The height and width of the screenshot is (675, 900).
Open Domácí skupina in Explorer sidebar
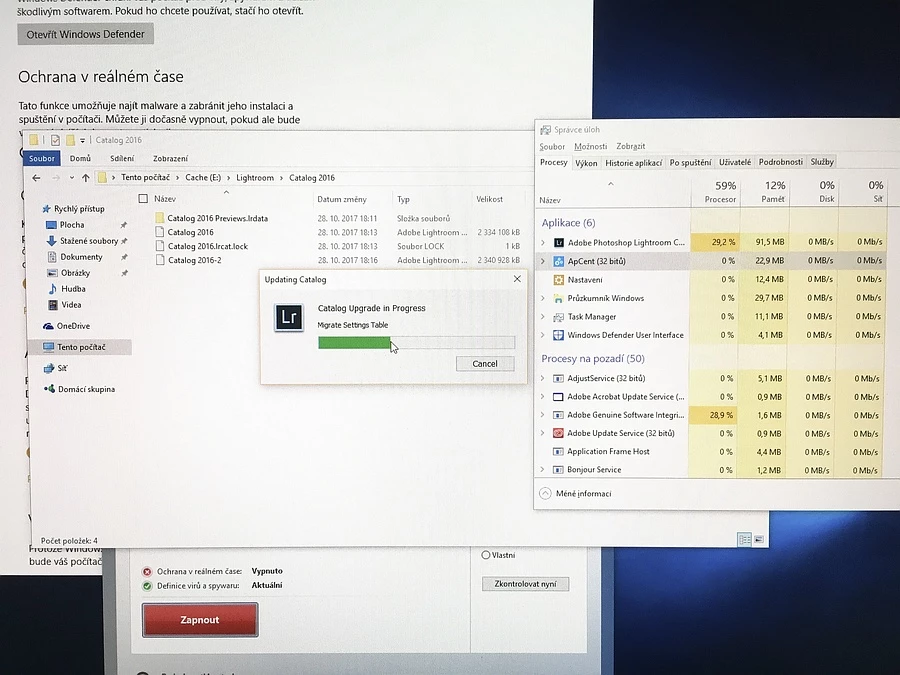click(80, 389)
